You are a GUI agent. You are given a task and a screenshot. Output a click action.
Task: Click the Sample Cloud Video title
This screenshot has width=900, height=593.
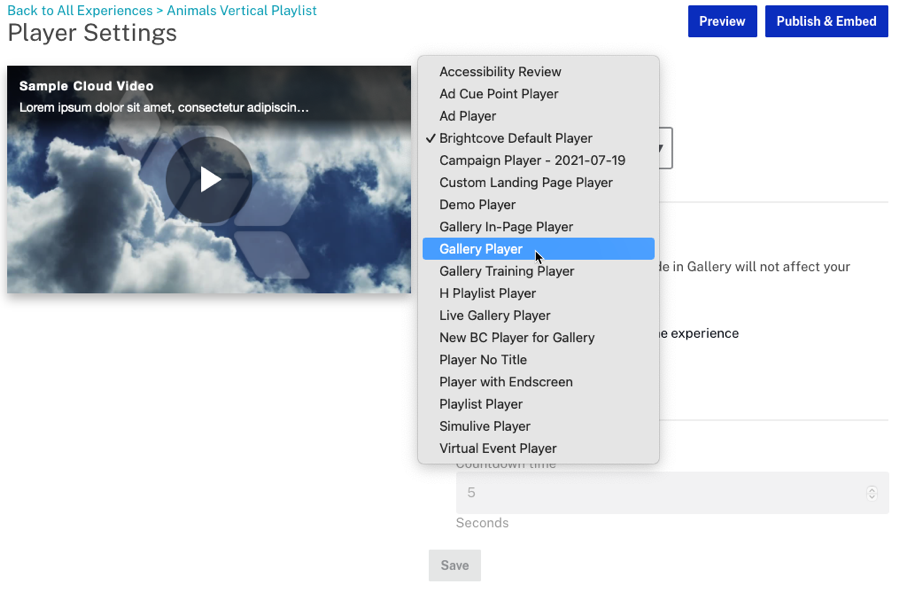86,86
